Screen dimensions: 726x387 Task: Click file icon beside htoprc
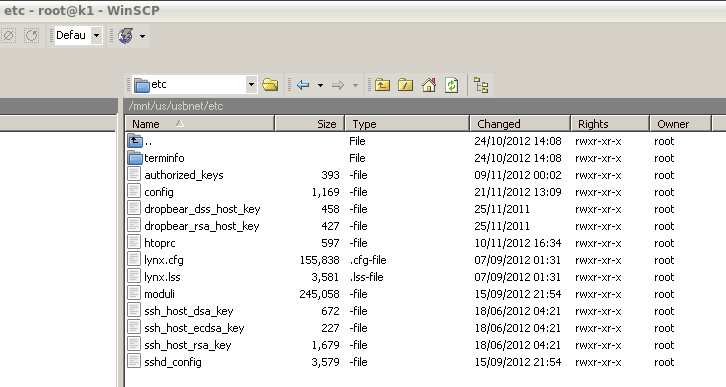(x=134, y=243)
